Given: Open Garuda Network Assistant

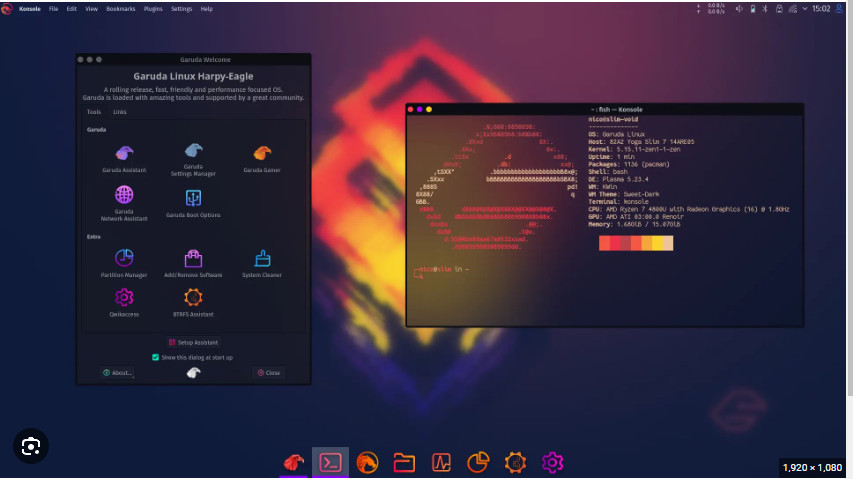Looking at the screenshot, I should (x=124, y=203).
